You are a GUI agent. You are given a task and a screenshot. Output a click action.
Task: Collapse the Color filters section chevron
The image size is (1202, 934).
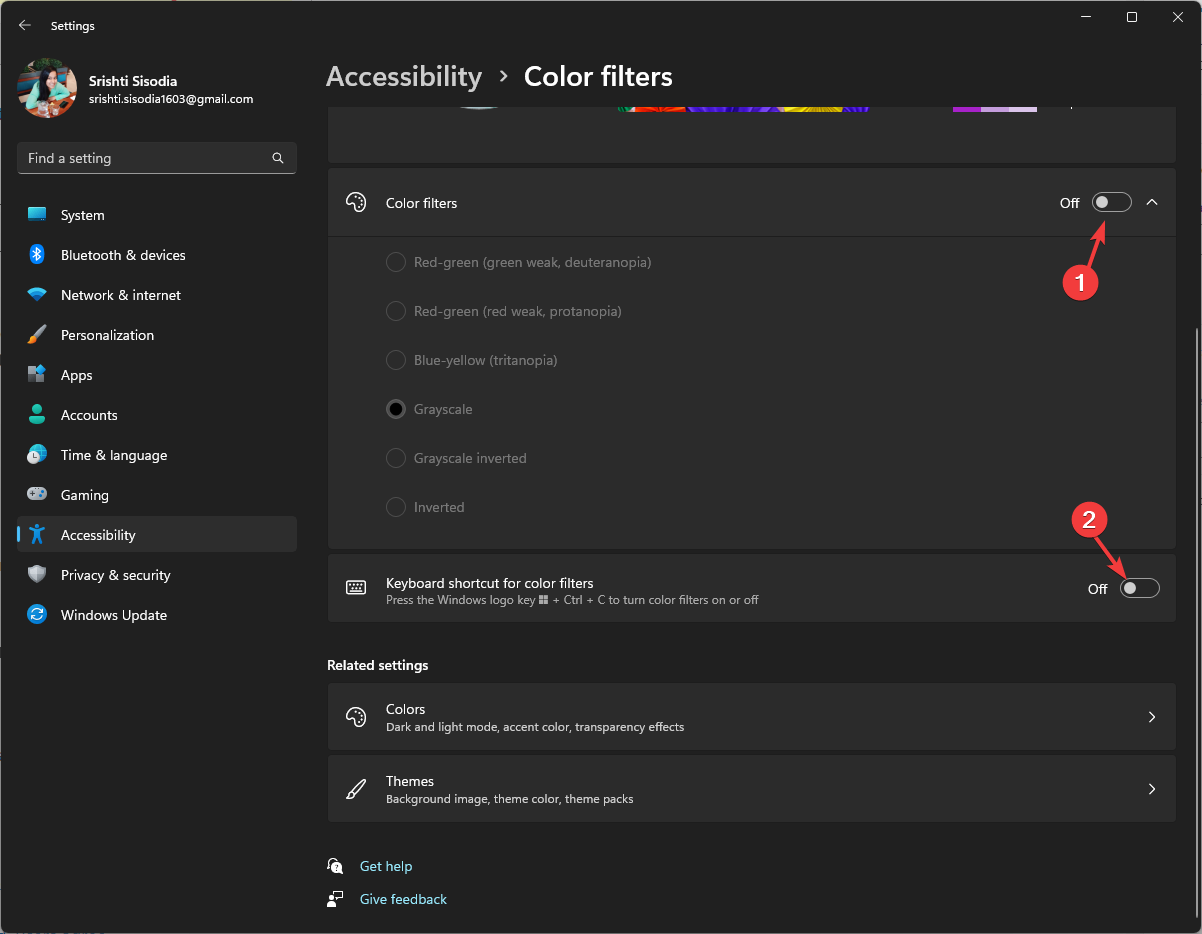pos(1152,203)
